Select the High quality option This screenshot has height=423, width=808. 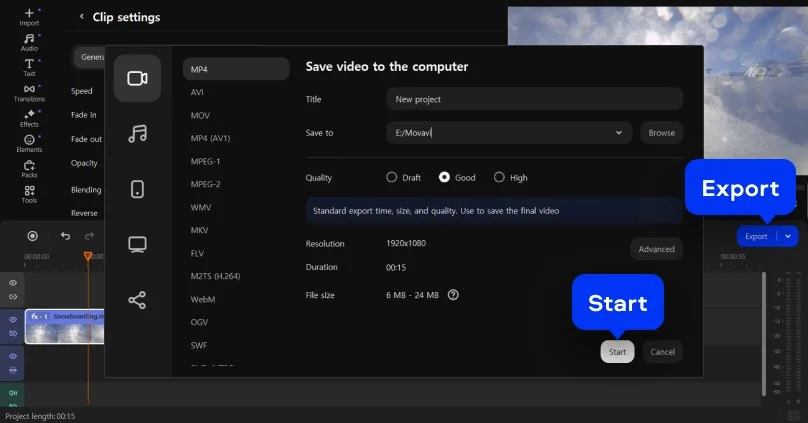tap(499, 177)
